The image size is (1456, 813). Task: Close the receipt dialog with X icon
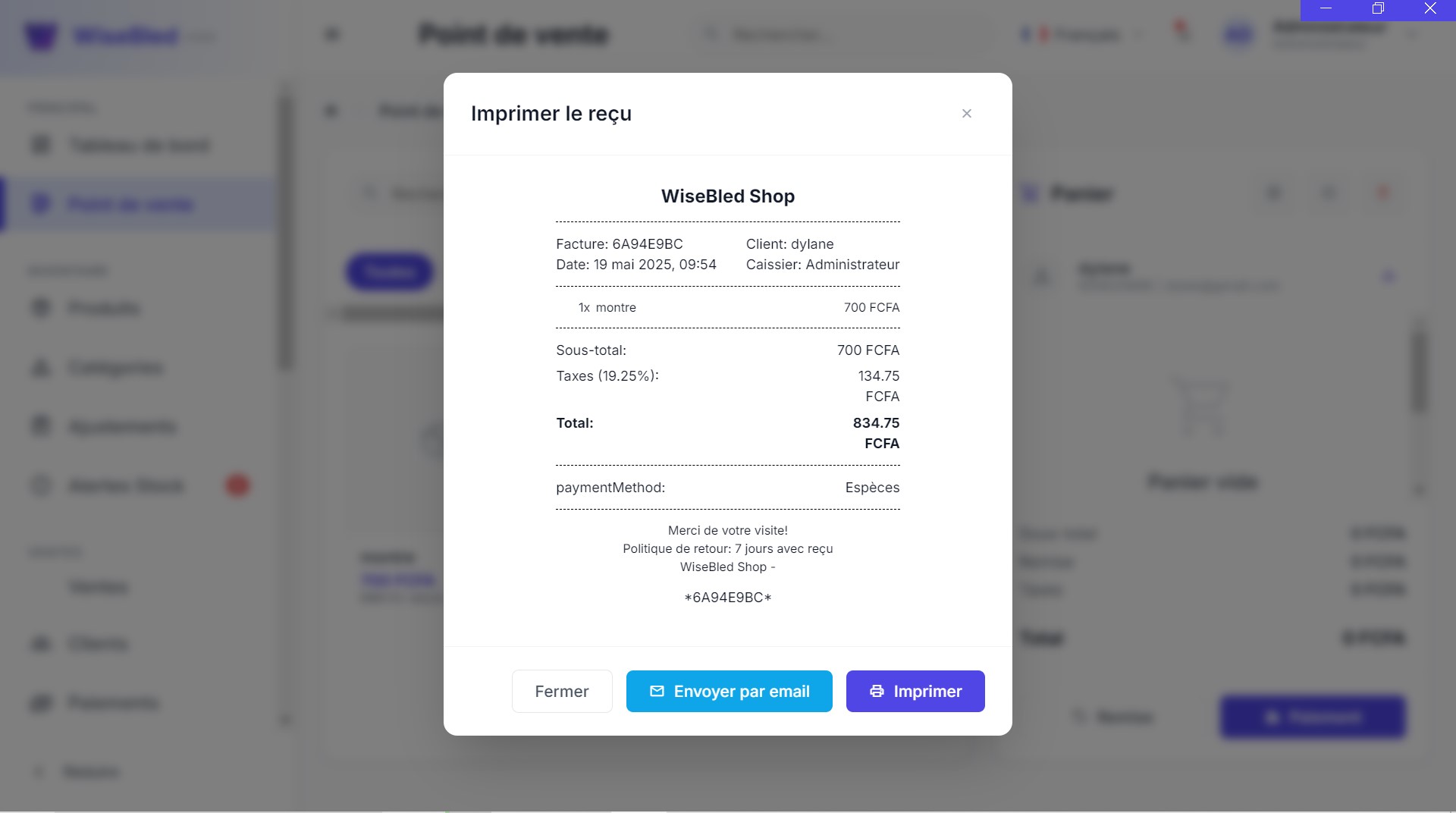966,114
